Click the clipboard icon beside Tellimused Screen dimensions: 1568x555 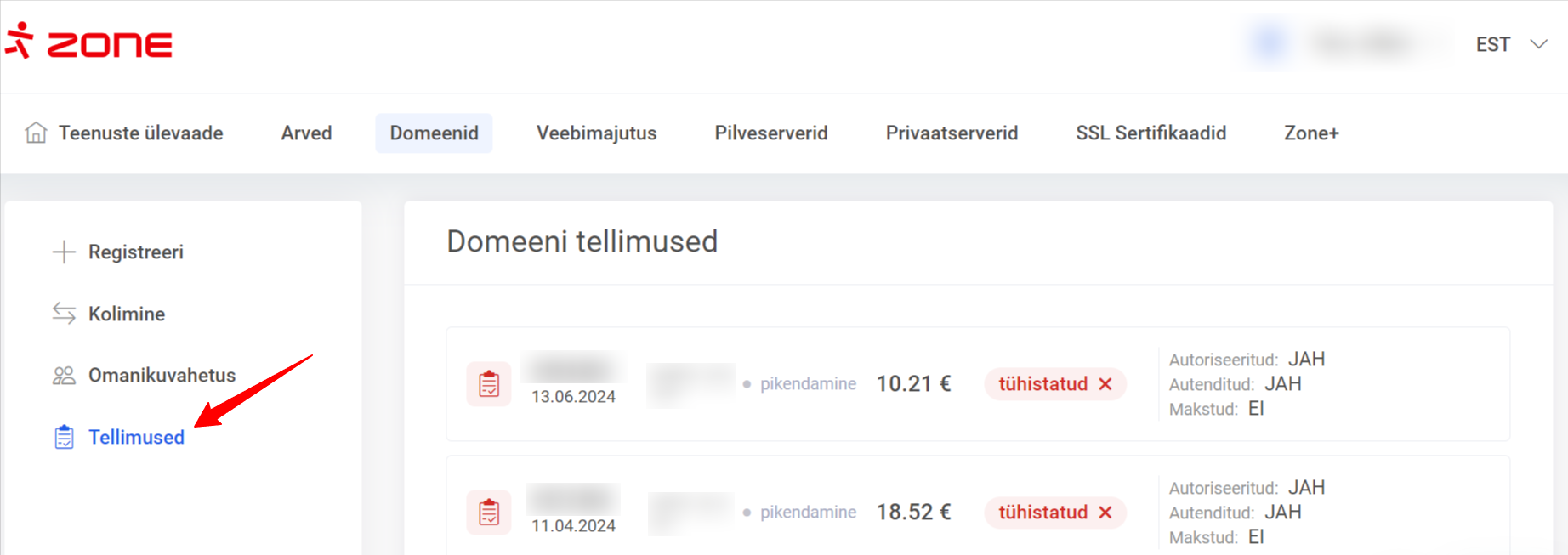64,437
